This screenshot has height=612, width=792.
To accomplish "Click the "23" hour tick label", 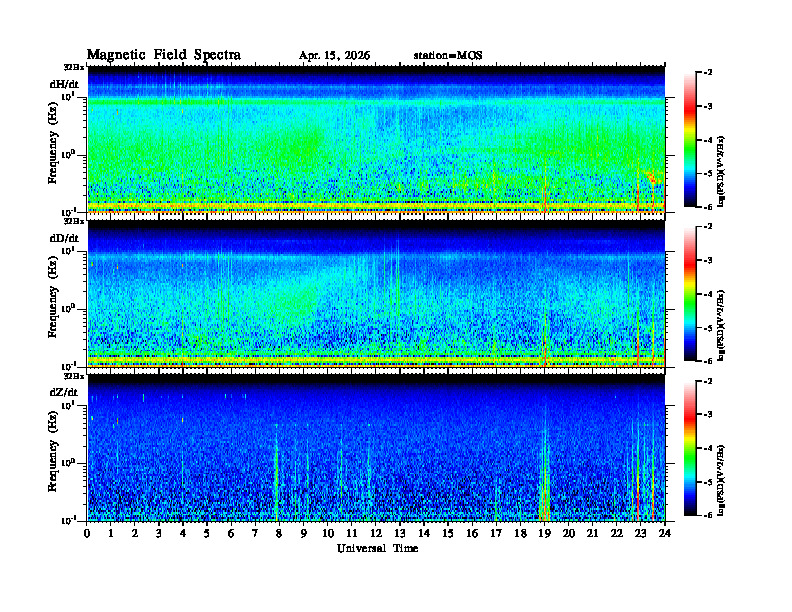I will click(x=640, y=533).
